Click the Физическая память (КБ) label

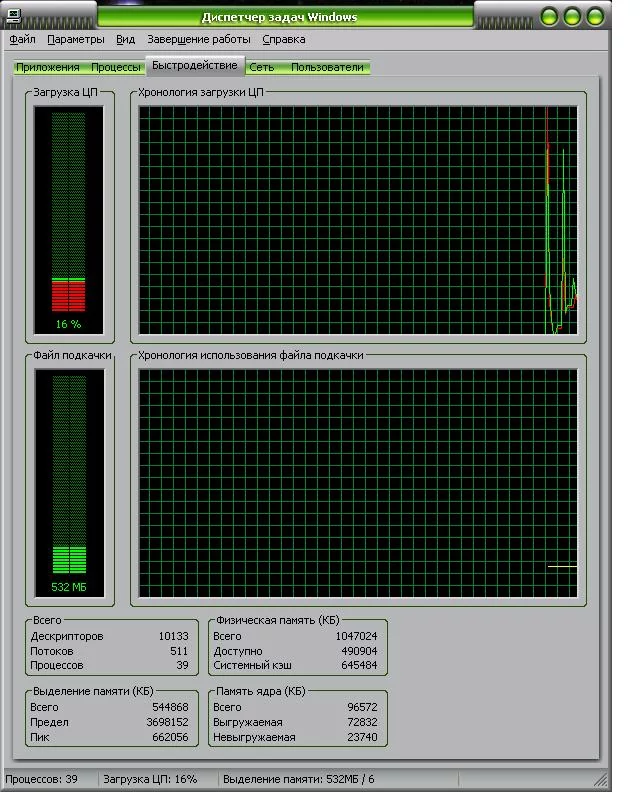pyautogui.click(x=277, y=620)
